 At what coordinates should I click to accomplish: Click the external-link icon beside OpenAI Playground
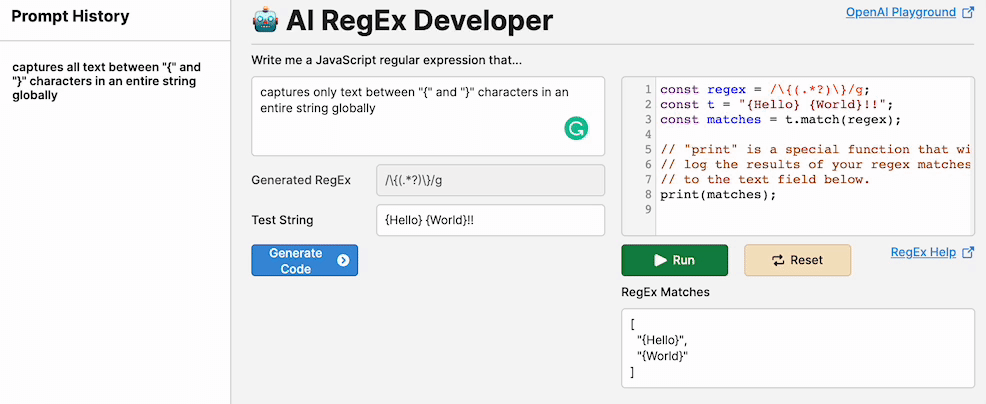point(967,13)
